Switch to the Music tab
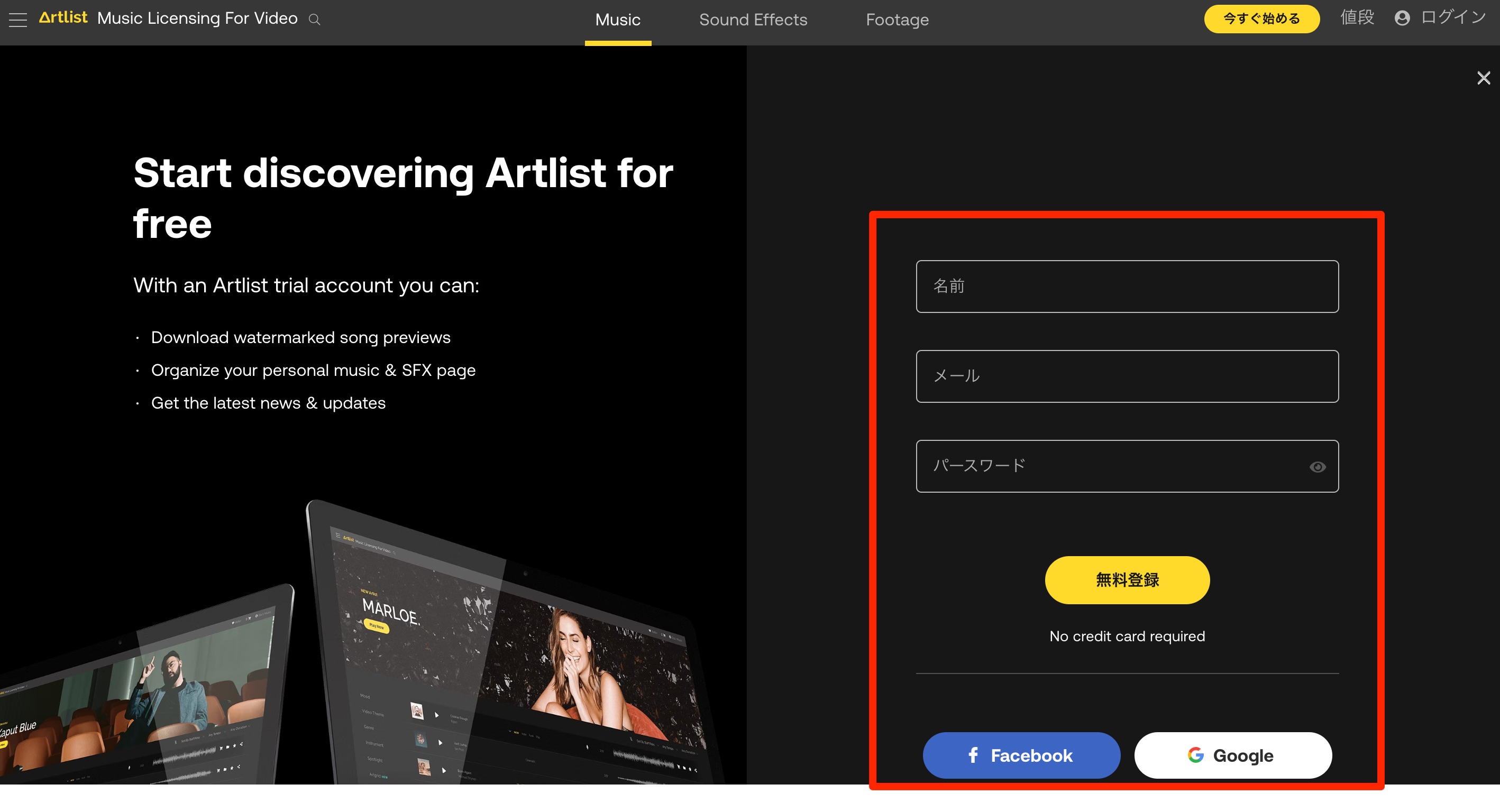Image resolution: width=1500 pixels, height=812 pixels. [618, 20]
